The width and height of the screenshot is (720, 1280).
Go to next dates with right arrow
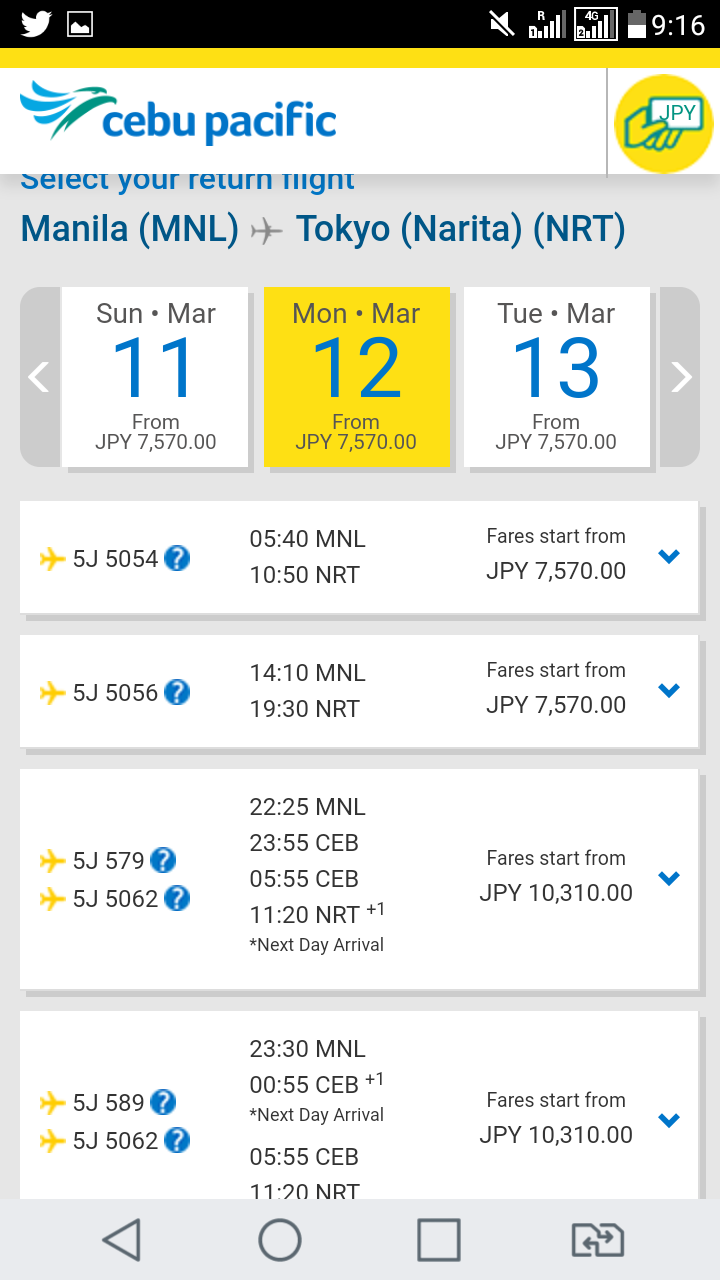tap(681, 377)
